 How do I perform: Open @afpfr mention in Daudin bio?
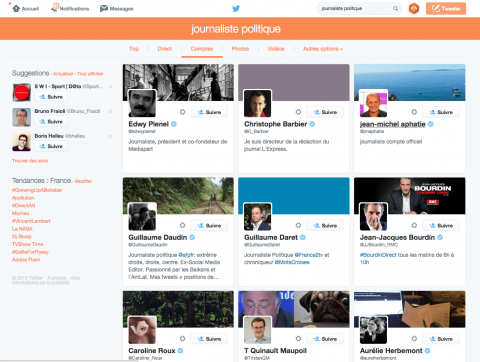(186, 255)
